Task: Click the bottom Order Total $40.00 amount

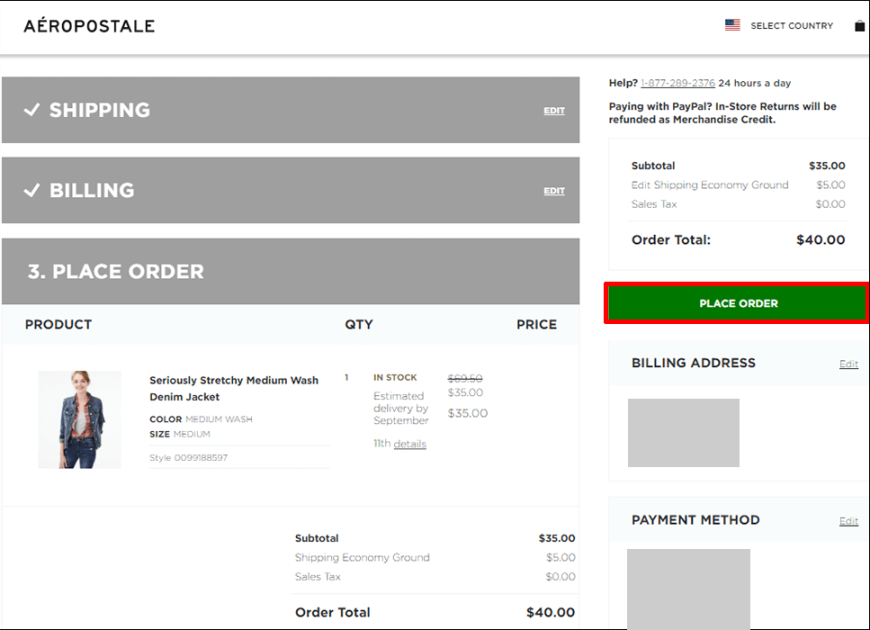Action: [x=550, y=612]
